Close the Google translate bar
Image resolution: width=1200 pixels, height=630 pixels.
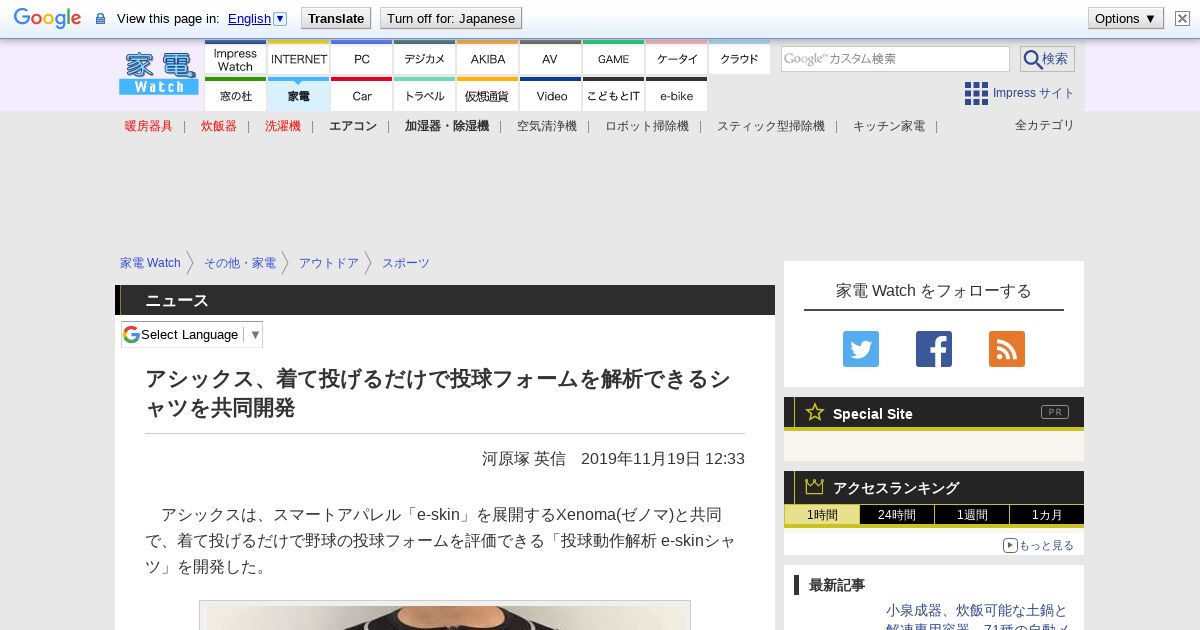click(x=1182, y=18)
